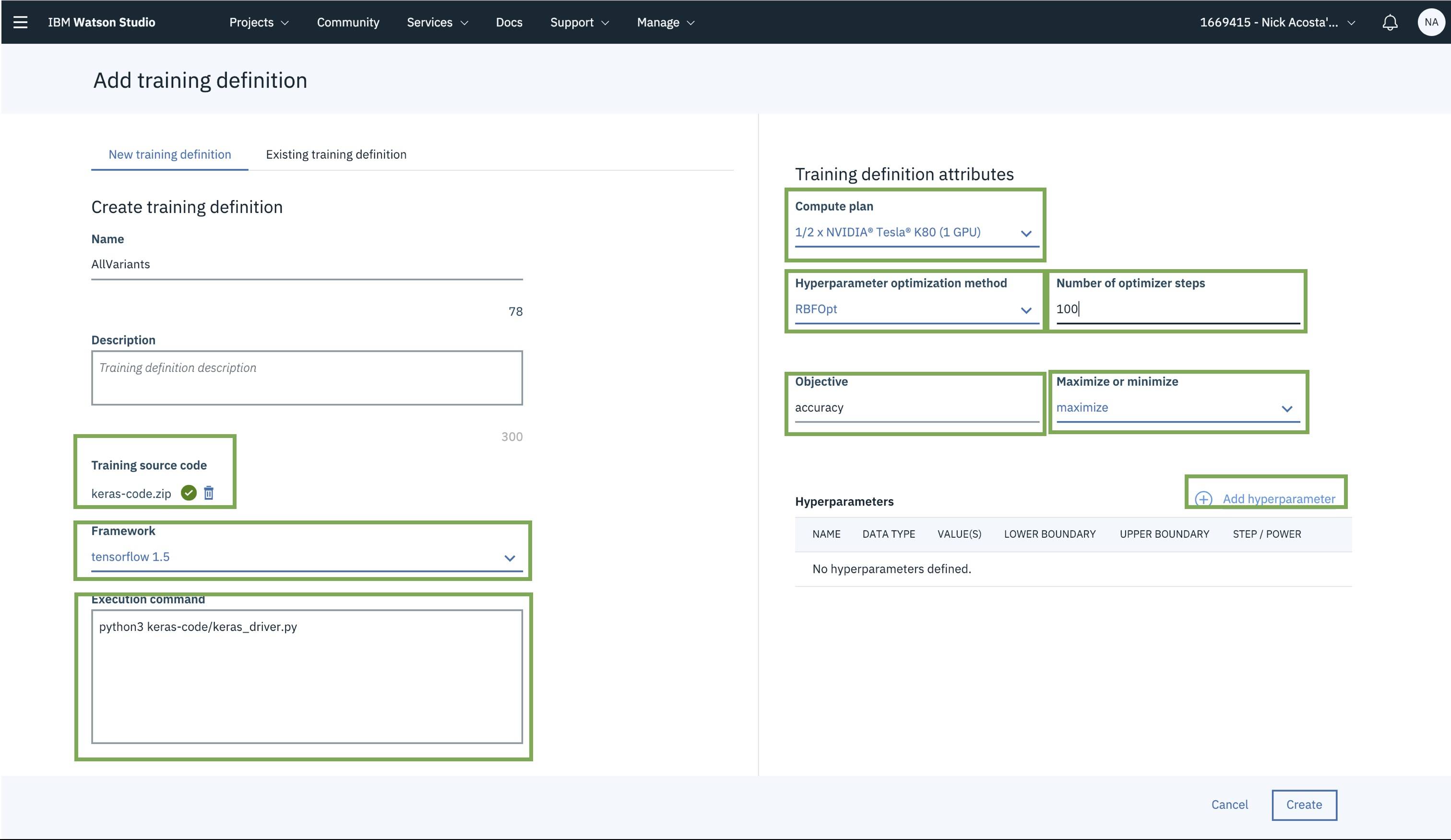Click the DATA TYPE column header
The height and width of the screenshot is (840, 1451).
pyautogui.click(x=889, y=534)
